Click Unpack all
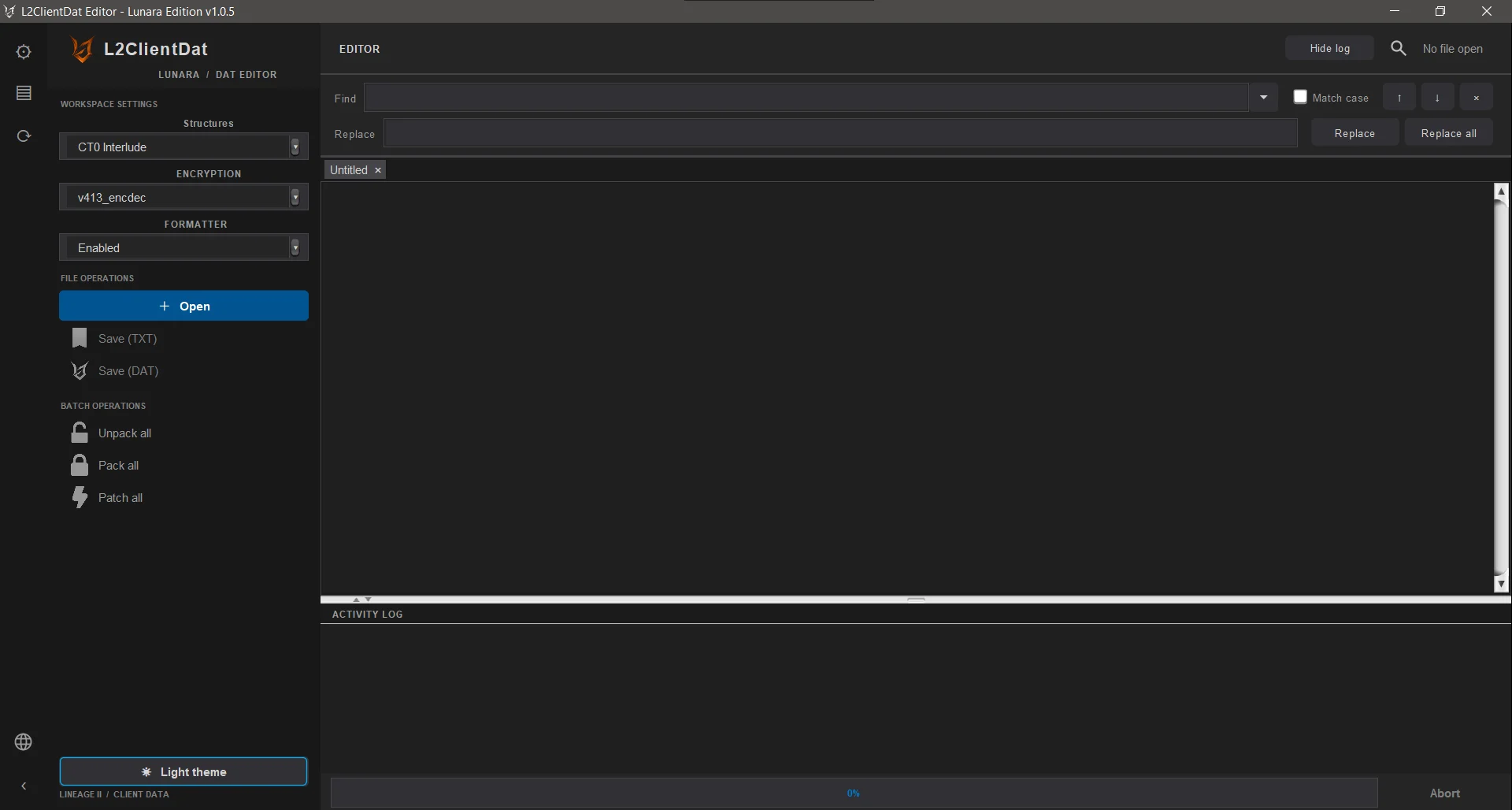The height and width of the screenshot is (810, 1512). point(112,433)
